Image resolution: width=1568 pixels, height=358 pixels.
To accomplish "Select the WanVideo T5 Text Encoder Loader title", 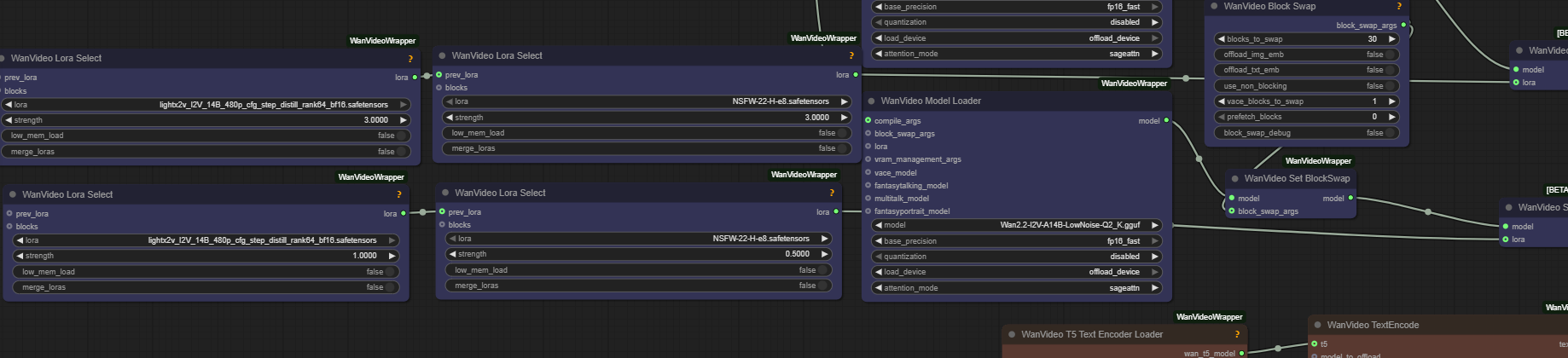I will pos(1092,334).
